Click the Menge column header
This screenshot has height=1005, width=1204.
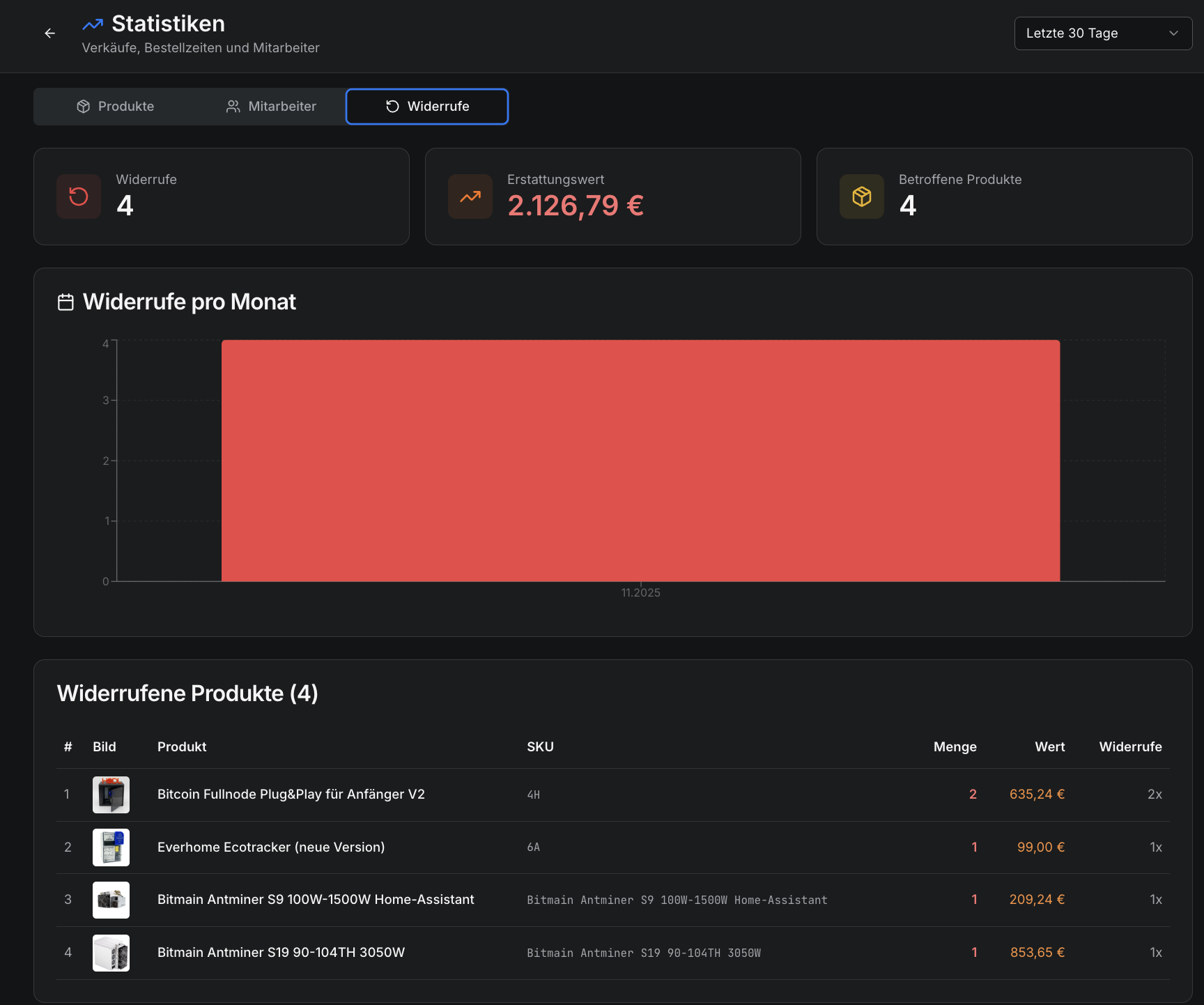pos(955,746)
